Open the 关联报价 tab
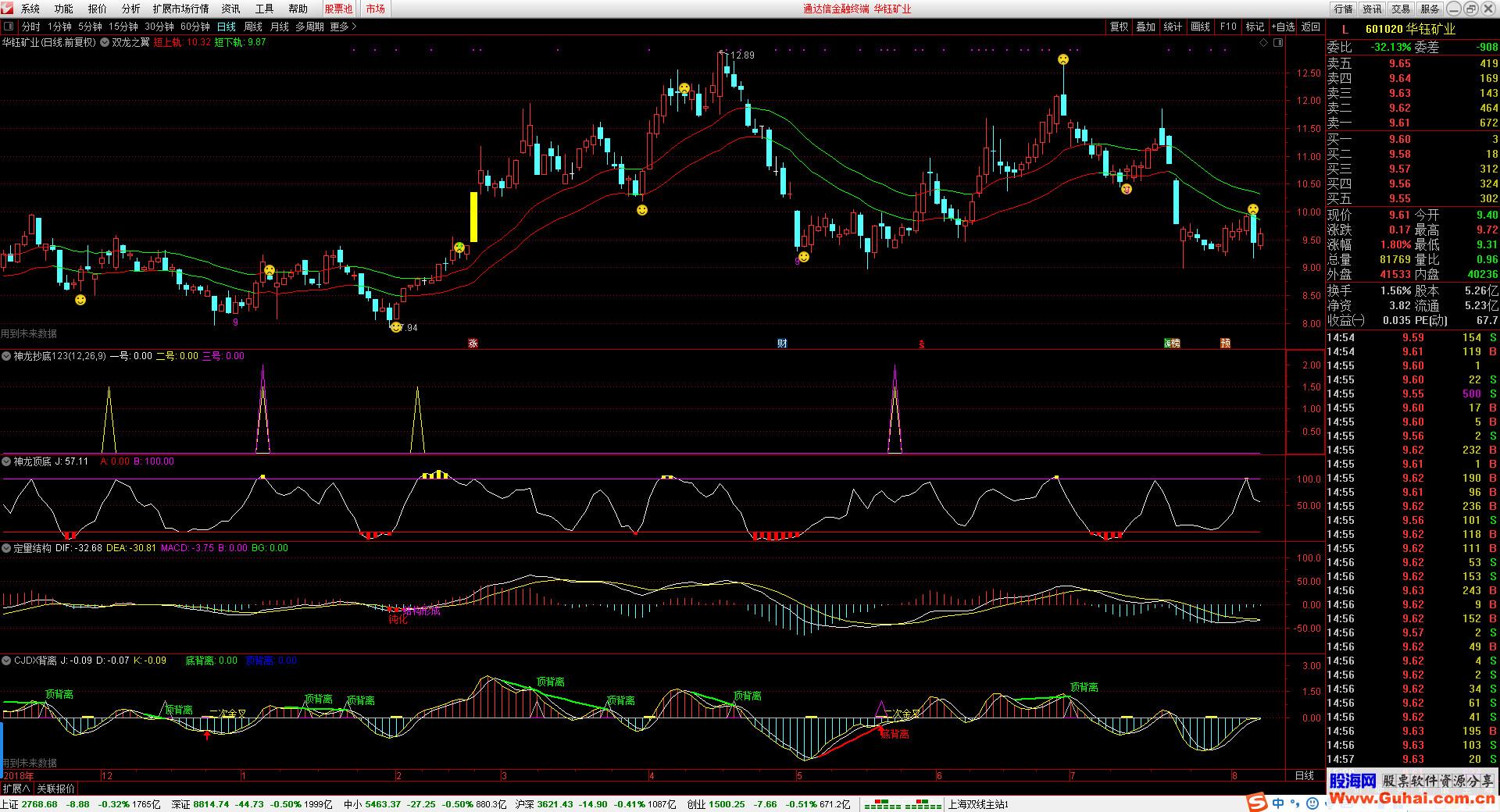Image resolution: width=1500 pixels, height=812 pixels. (x=56, y=789)
